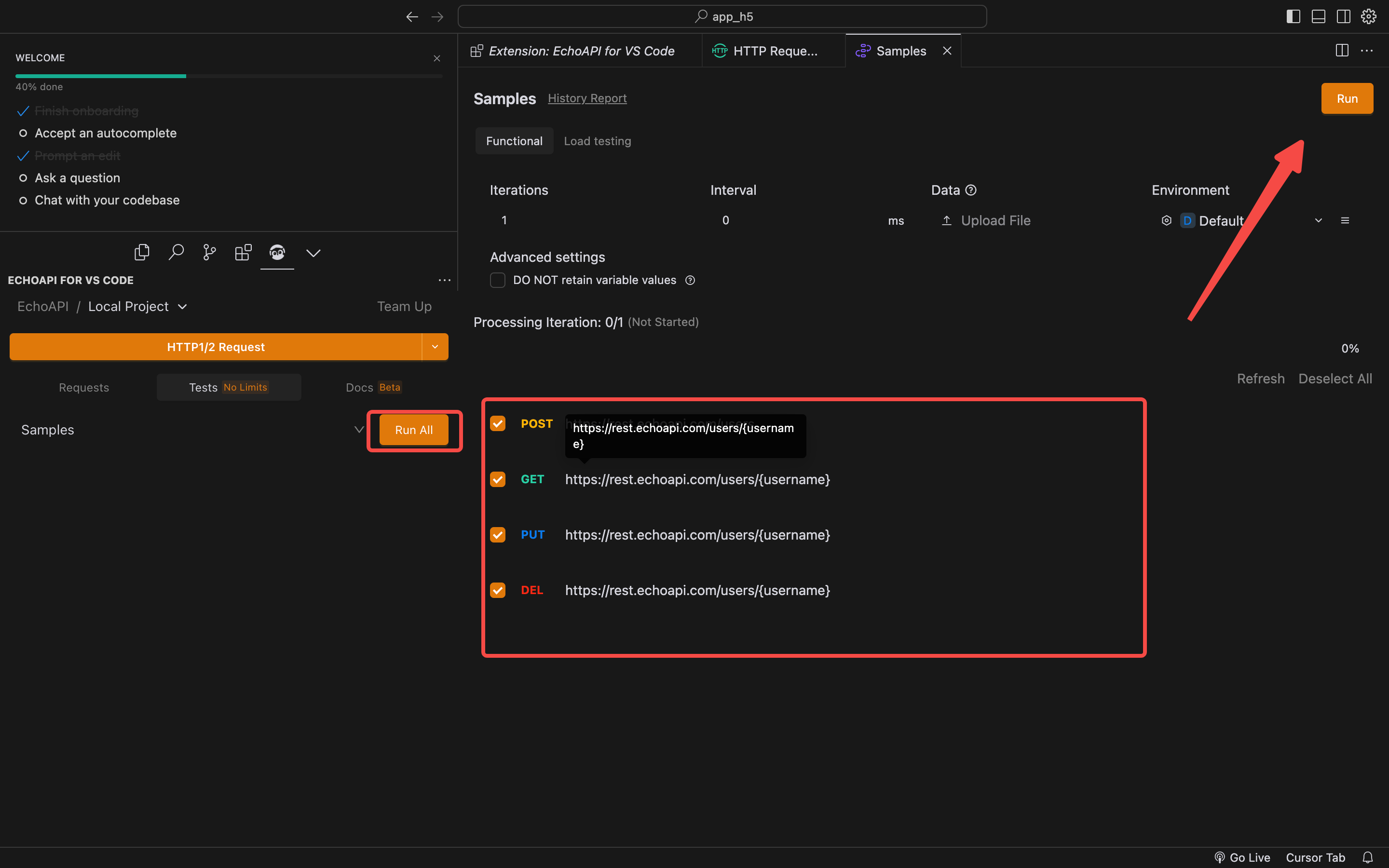This screenshot has width=1389, height=868.
Task: Click notification bell in status bar
Action: (x=1368, y=857)
